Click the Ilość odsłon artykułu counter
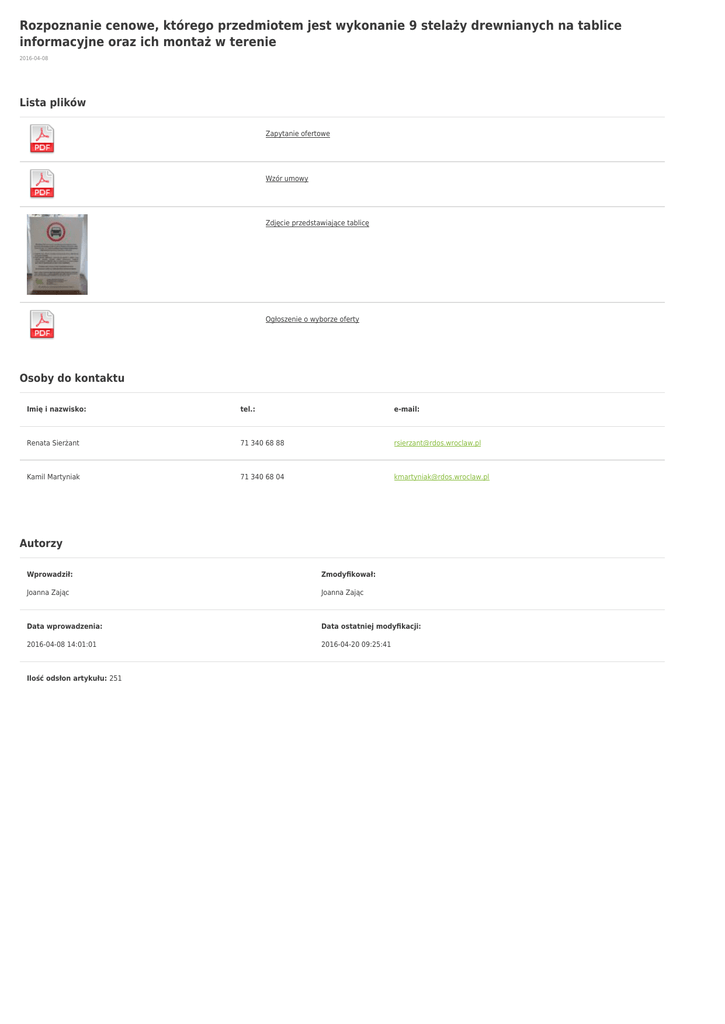This screenshot has height=1024, width=725. pos(74,678)
